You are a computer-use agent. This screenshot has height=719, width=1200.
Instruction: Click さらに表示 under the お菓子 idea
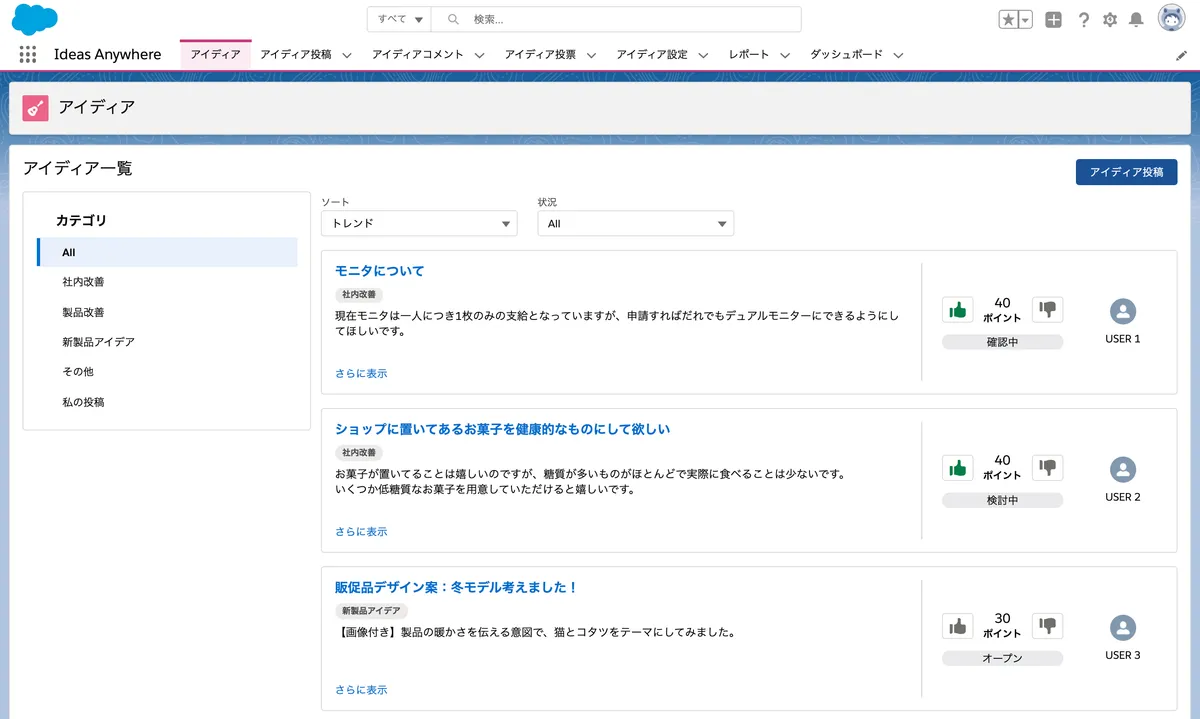click(361, 531)
